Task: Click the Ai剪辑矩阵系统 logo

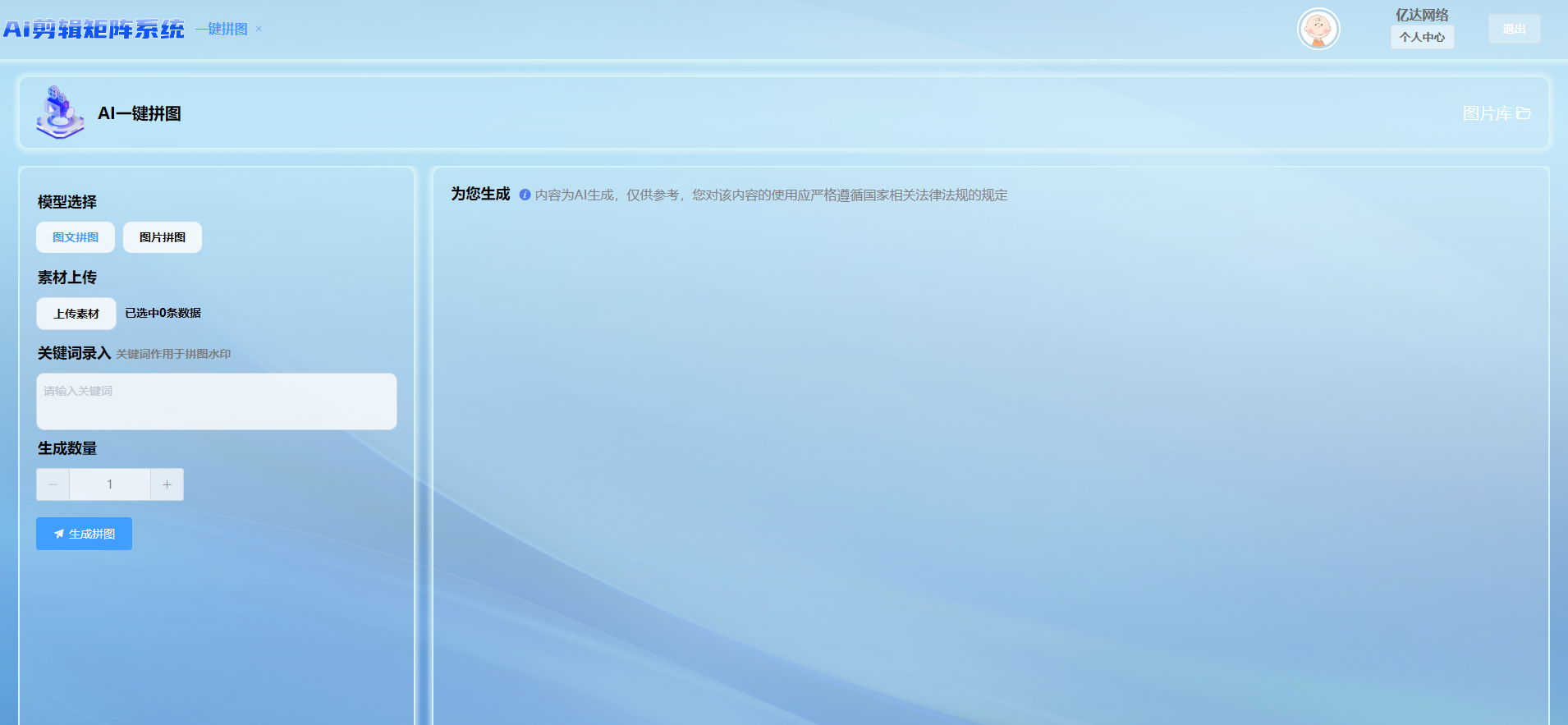Action: (94, 30)
